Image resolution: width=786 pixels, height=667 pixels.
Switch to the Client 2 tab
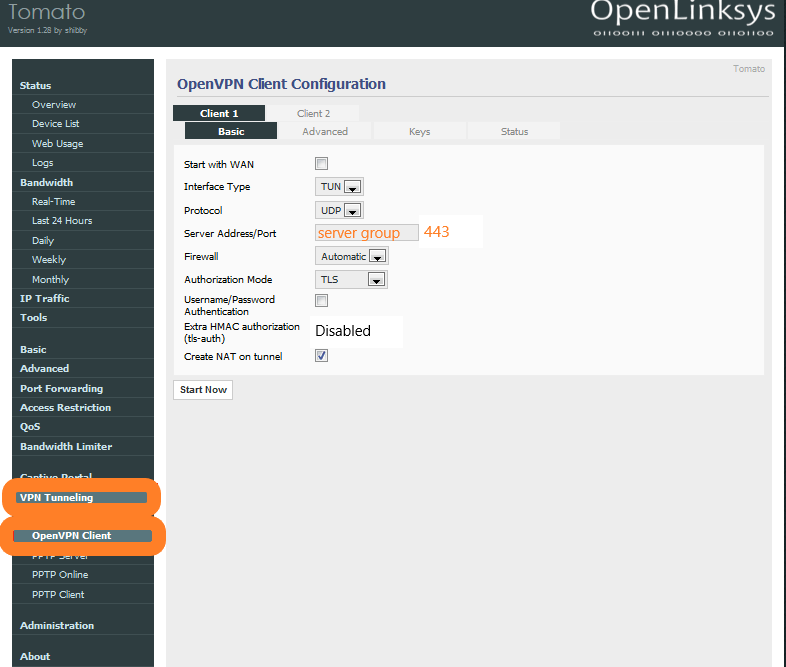point(313,113)
